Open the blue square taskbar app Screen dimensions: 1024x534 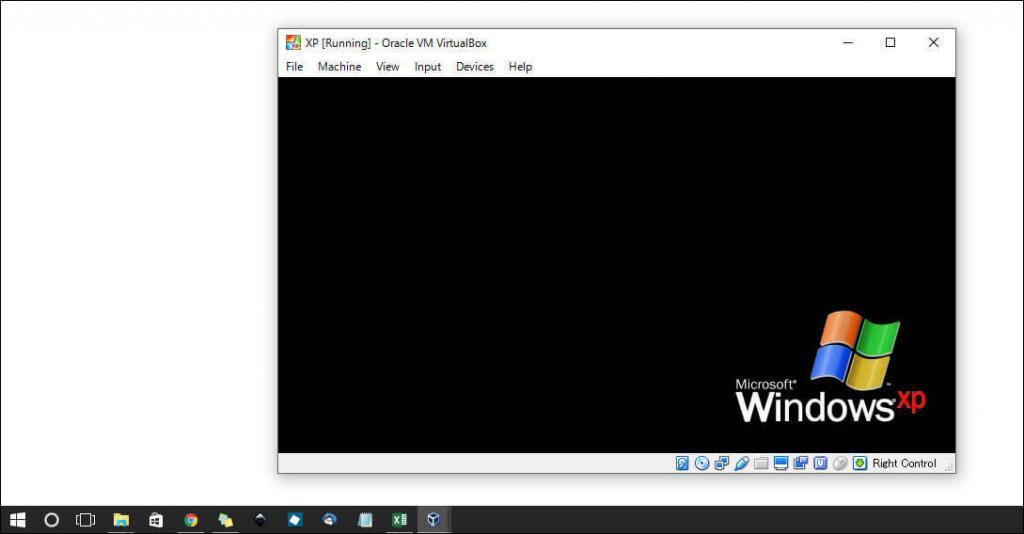click(x=295, y=520)
